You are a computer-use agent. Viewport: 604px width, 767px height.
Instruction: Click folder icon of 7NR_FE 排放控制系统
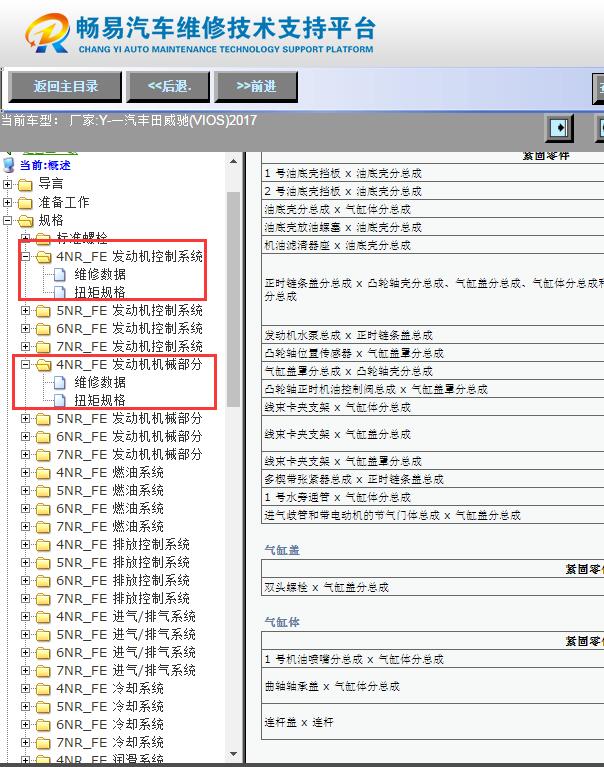(x=44, y=599)
